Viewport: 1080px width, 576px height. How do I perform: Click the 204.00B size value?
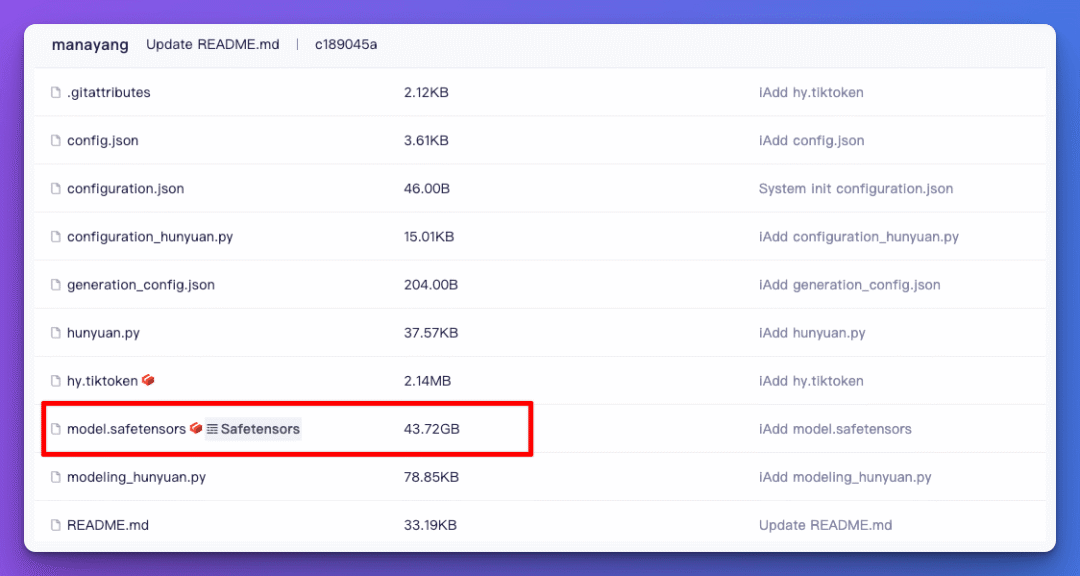coord(430,285)
